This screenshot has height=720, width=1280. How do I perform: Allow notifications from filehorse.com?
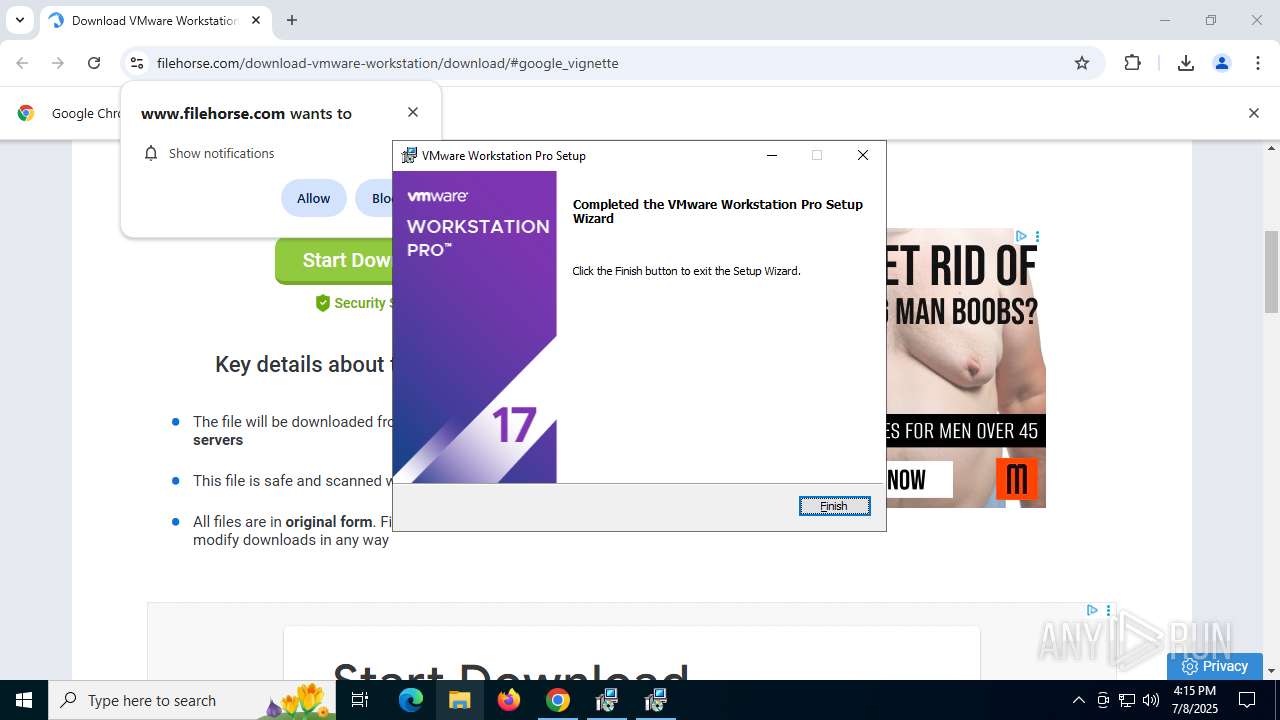pos(313,198)
